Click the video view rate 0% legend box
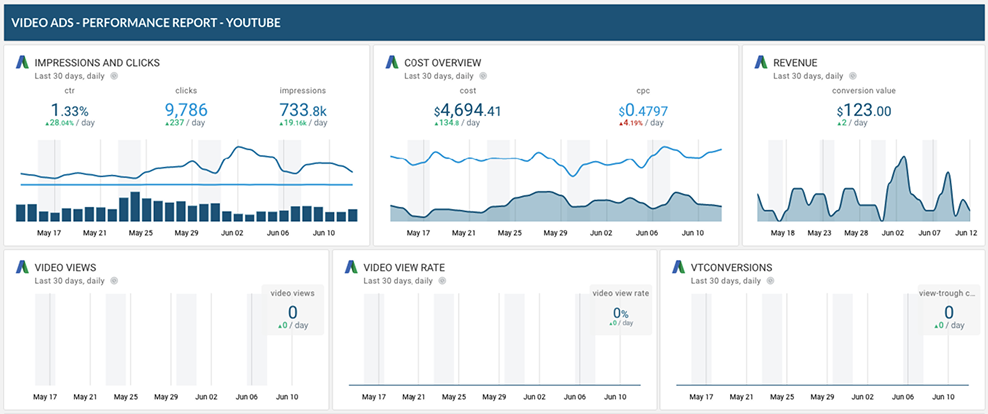The width and height of the screenshot is (988, 414). [x=620, y=308]
